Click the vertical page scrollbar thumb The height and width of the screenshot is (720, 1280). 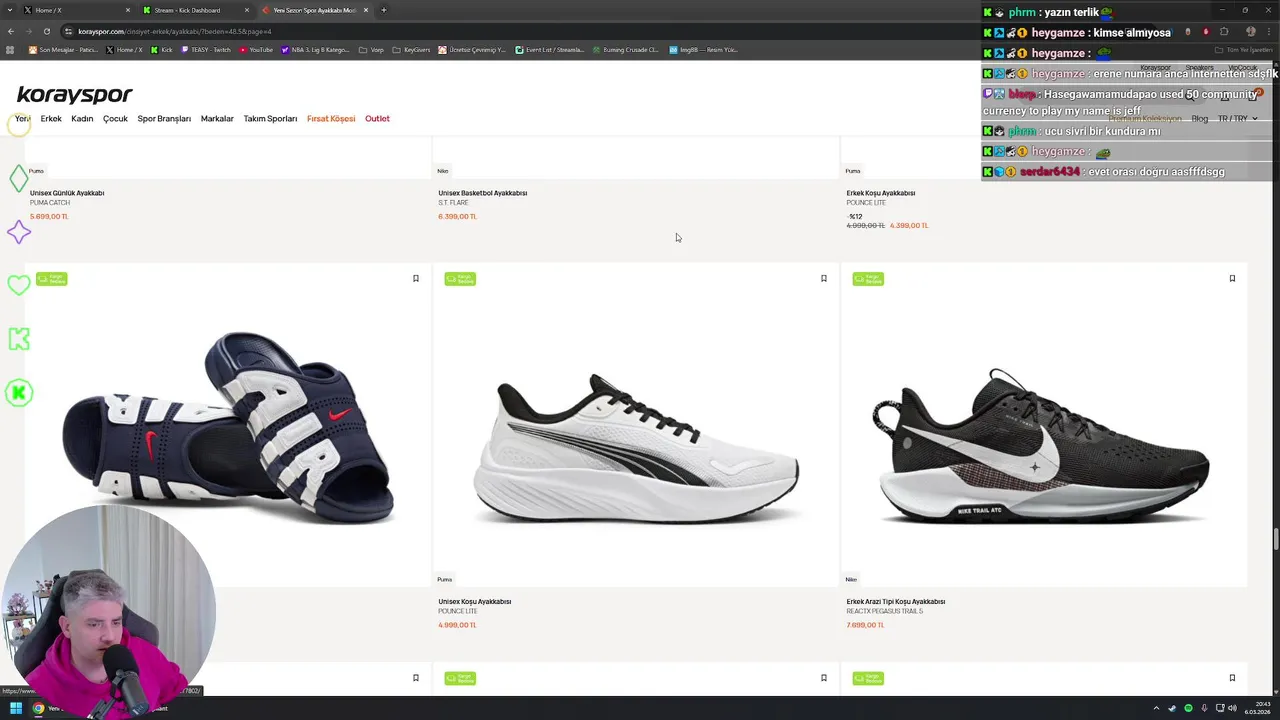[1276, 540]
